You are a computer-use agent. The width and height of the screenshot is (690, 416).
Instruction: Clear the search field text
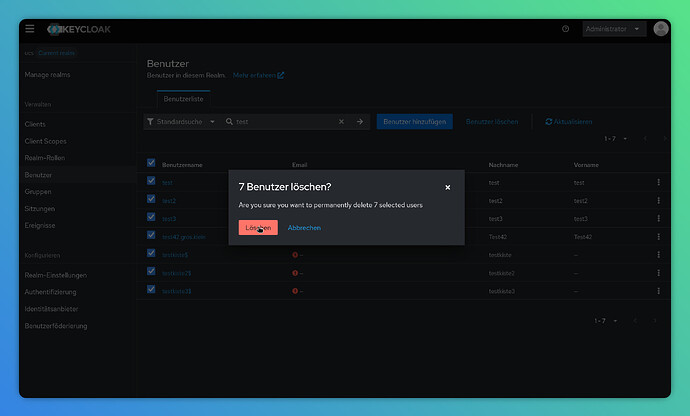point(341,121)
